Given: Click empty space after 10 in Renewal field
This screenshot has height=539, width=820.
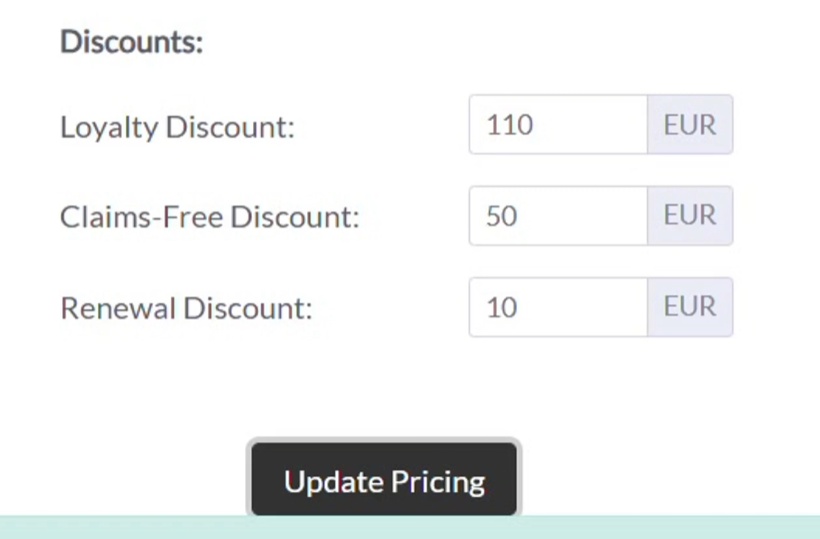Looking at the screenshot, I should (x=583, y=307).
